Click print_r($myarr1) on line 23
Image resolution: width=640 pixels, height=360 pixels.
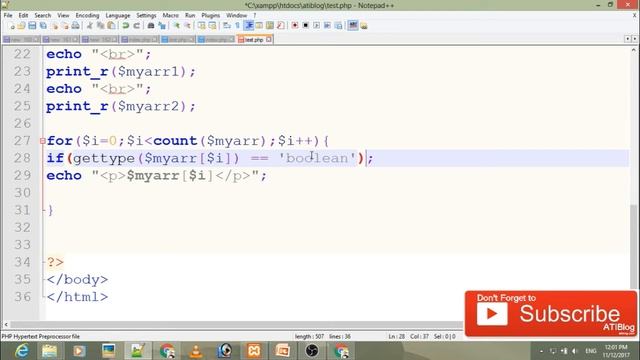coord(121,72)
